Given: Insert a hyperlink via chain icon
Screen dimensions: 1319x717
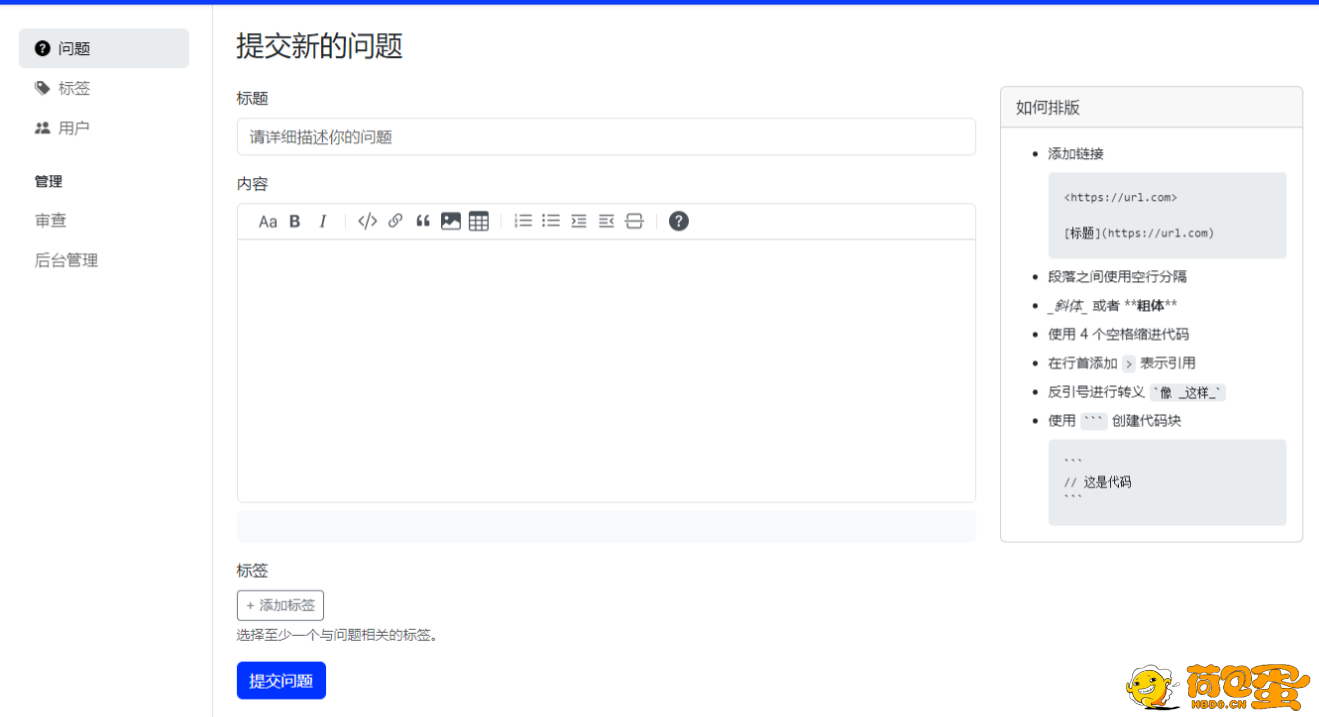Looking at the screenshot, I should [x=395, y=222].
